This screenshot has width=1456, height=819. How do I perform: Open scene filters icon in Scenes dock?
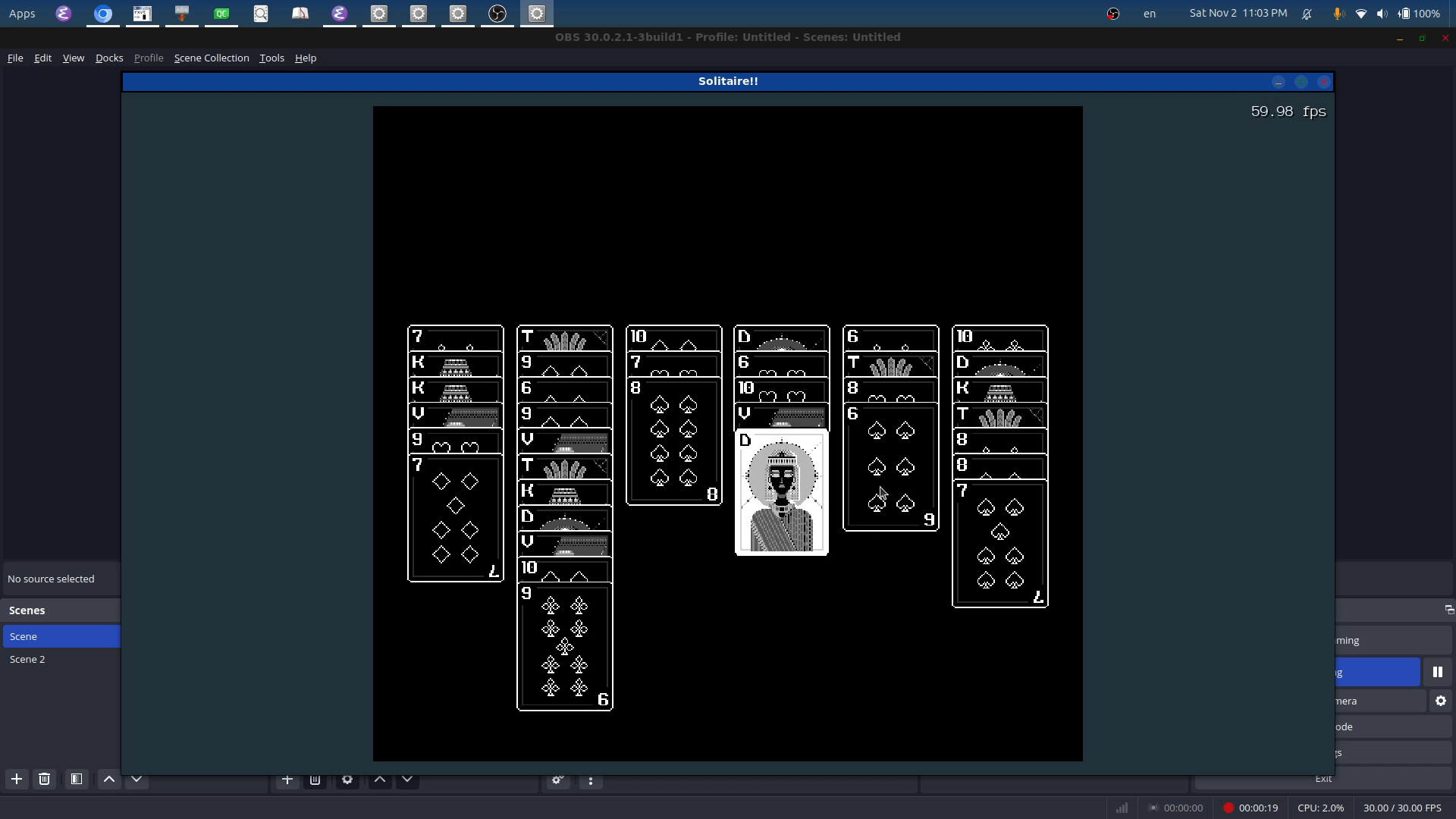[x=76, y=779]
